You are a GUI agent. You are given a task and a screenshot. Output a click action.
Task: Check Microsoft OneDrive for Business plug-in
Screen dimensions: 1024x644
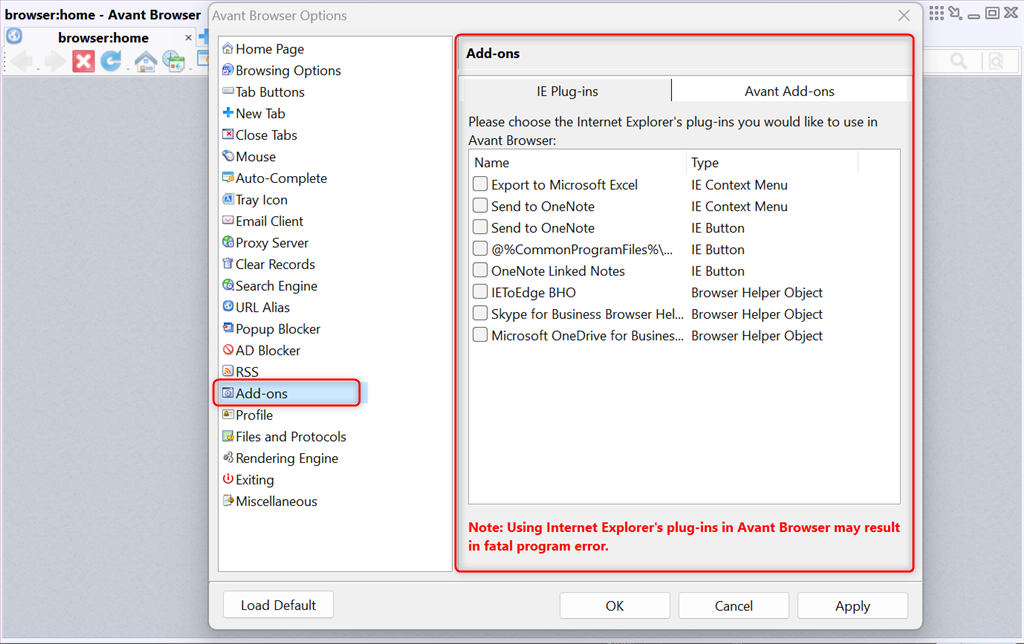pyautogui.click(x=480, y=335)
